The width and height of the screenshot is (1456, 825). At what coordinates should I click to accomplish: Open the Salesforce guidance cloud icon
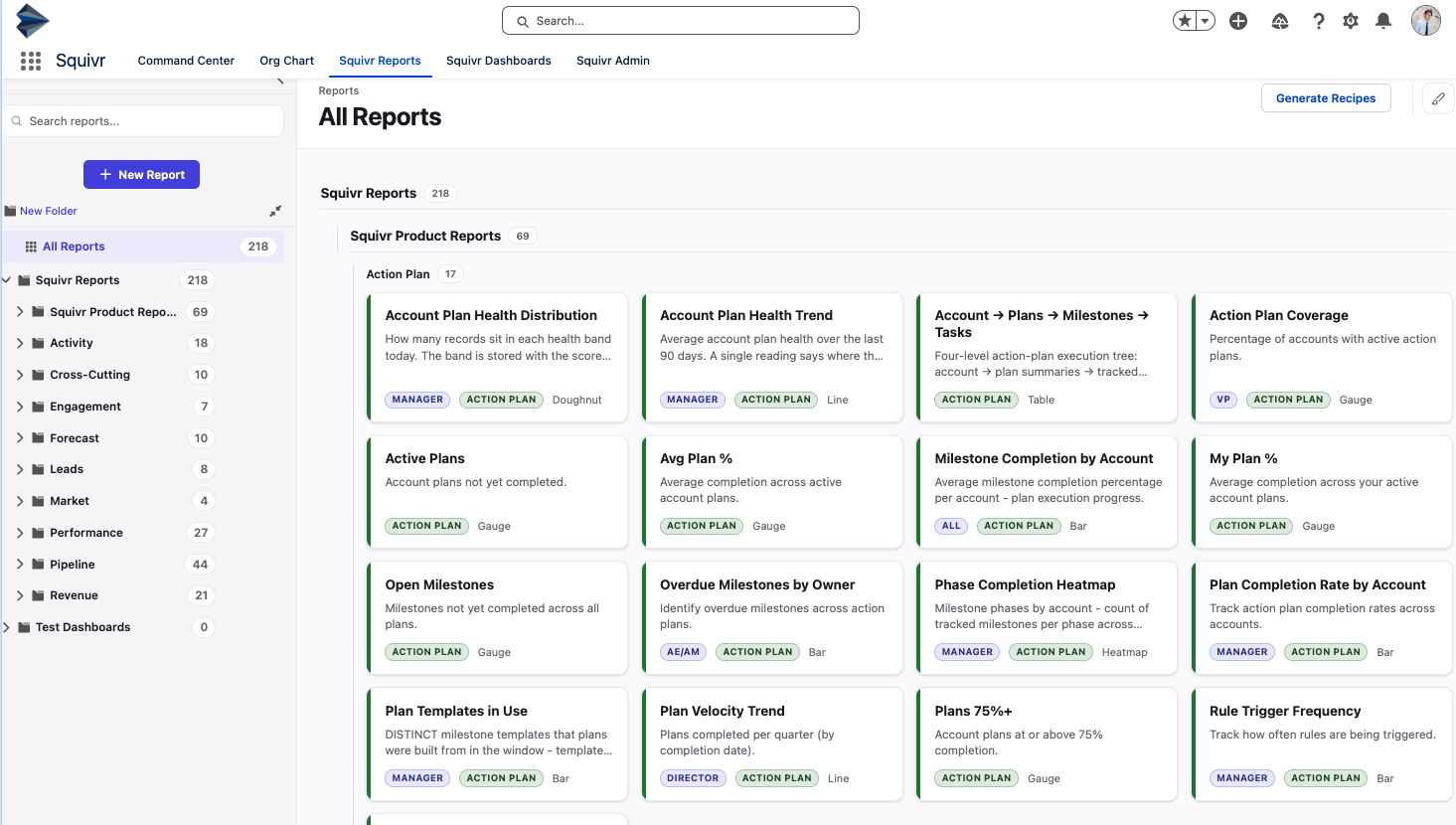1280,21
